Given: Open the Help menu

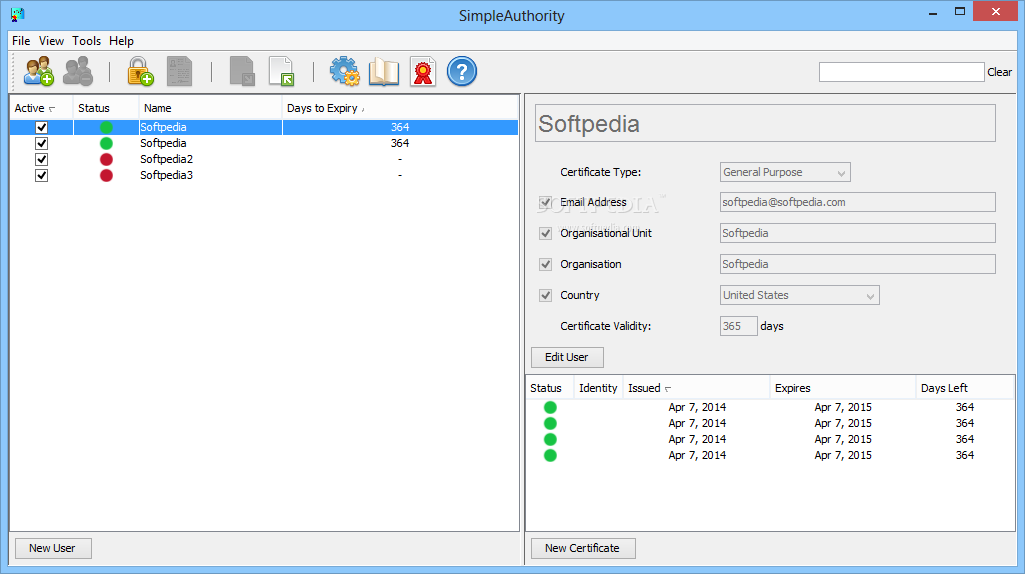Looking at the screenshot, I should tap(121, 41).
